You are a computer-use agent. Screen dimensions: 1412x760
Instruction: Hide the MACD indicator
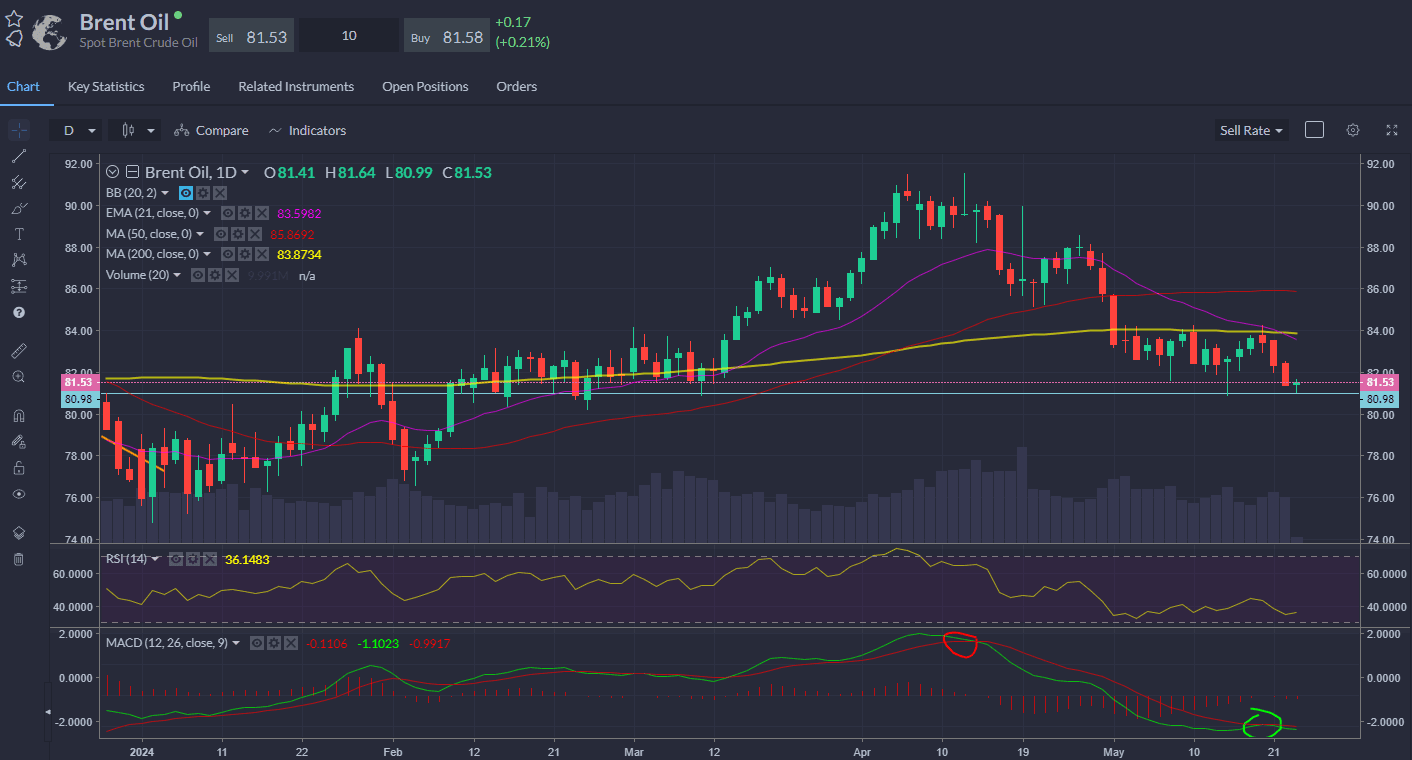click(257, 643)
